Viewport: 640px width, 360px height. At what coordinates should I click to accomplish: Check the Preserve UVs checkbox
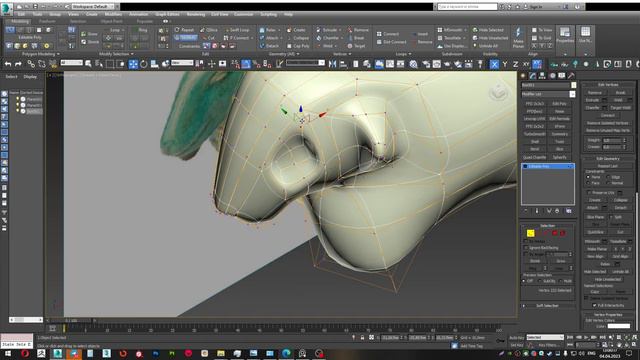point(589,192)
